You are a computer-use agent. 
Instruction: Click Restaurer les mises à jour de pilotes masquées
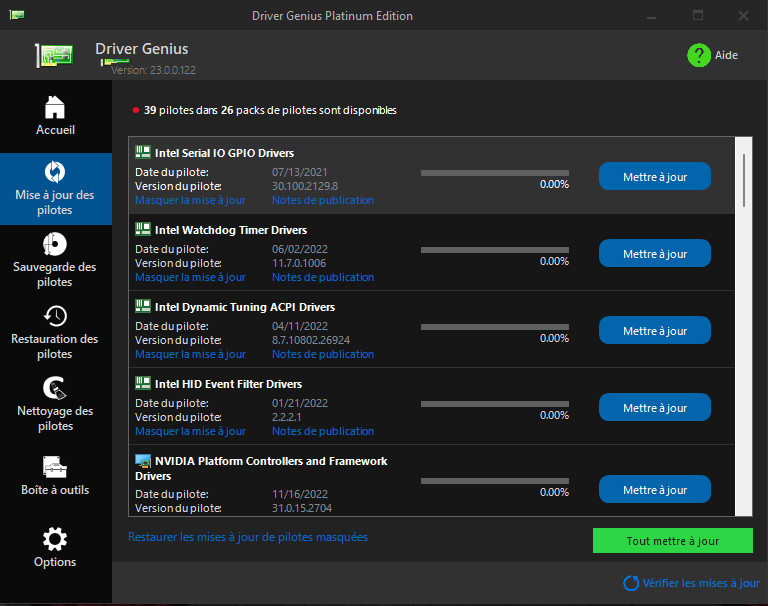(x=248, y=537)
